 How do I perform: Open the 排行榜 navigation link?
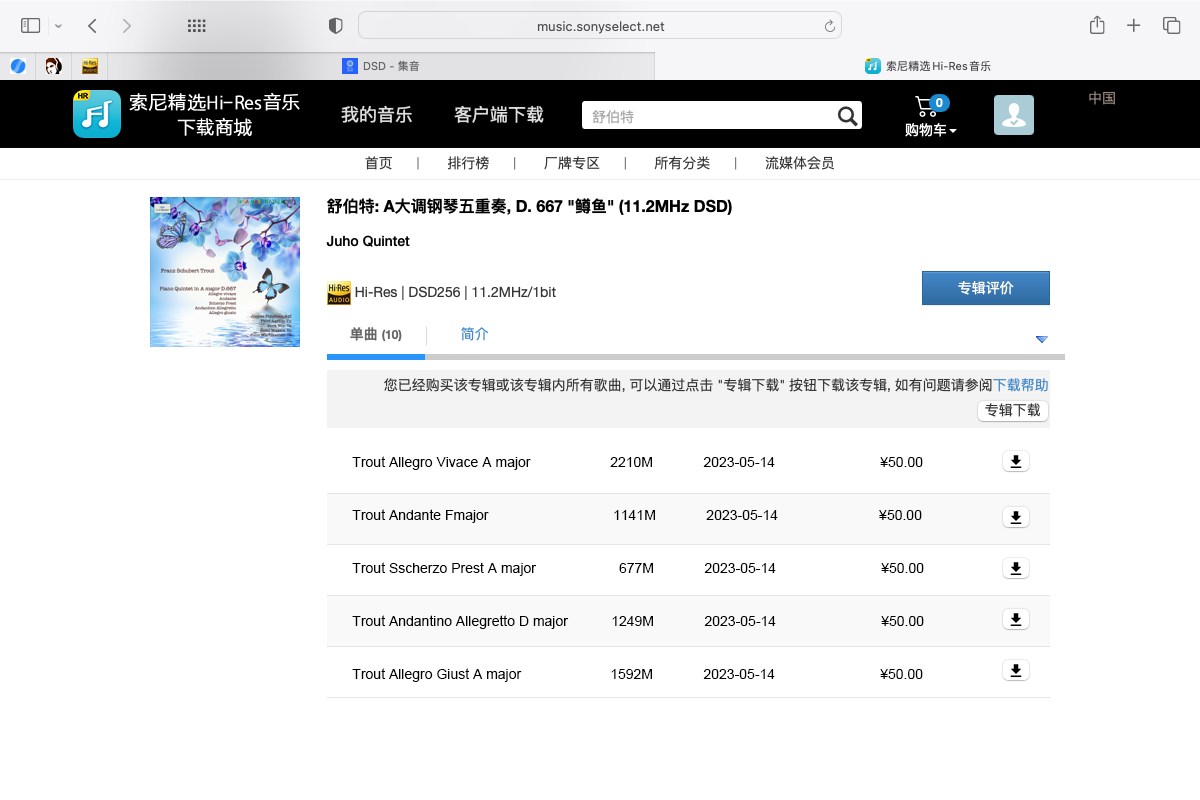tap(468, 163)
